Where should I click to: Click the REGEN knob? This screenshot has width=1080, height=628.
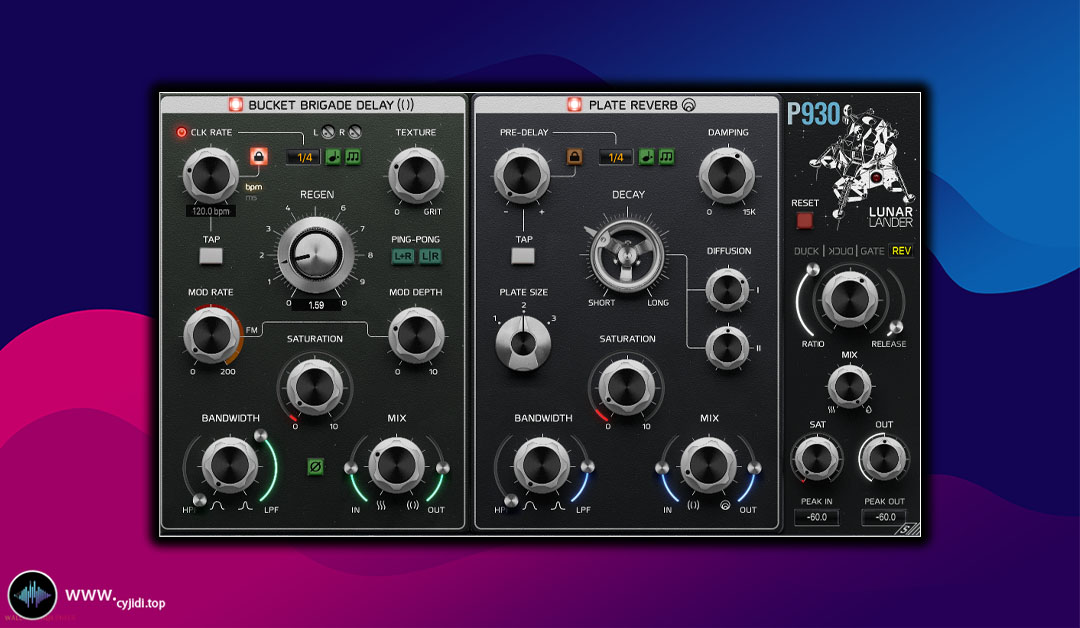coord(315,255)
